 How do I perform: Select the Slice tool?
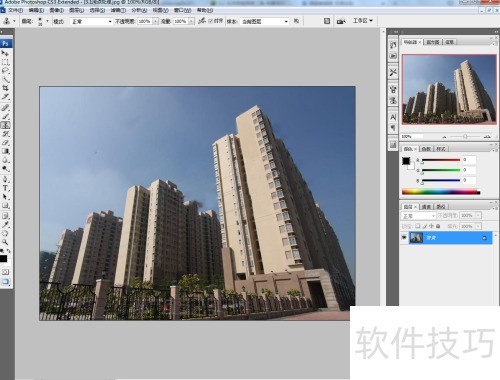click(5, 97)
